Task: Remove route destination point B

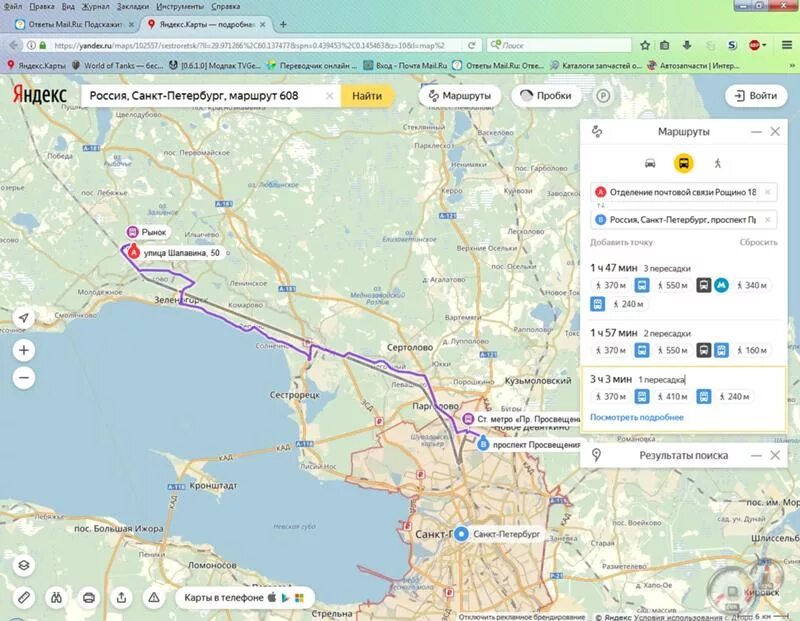Action: [x=767, y=220]
